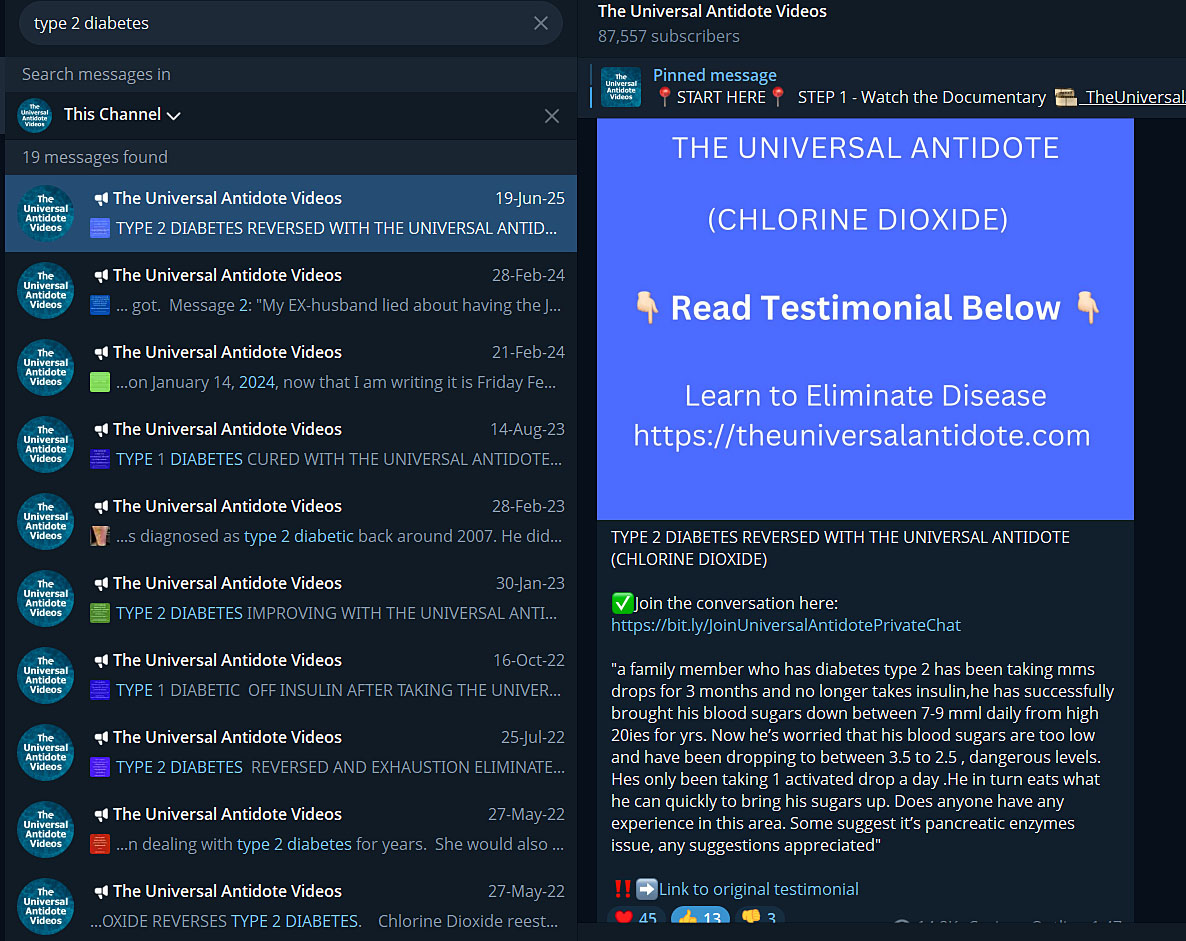The width and height of the screenshot is (1186, 941).
Task: Select the TYPE 1 DIABETIC OFF INSULIN result
Action: click(290, 675)
